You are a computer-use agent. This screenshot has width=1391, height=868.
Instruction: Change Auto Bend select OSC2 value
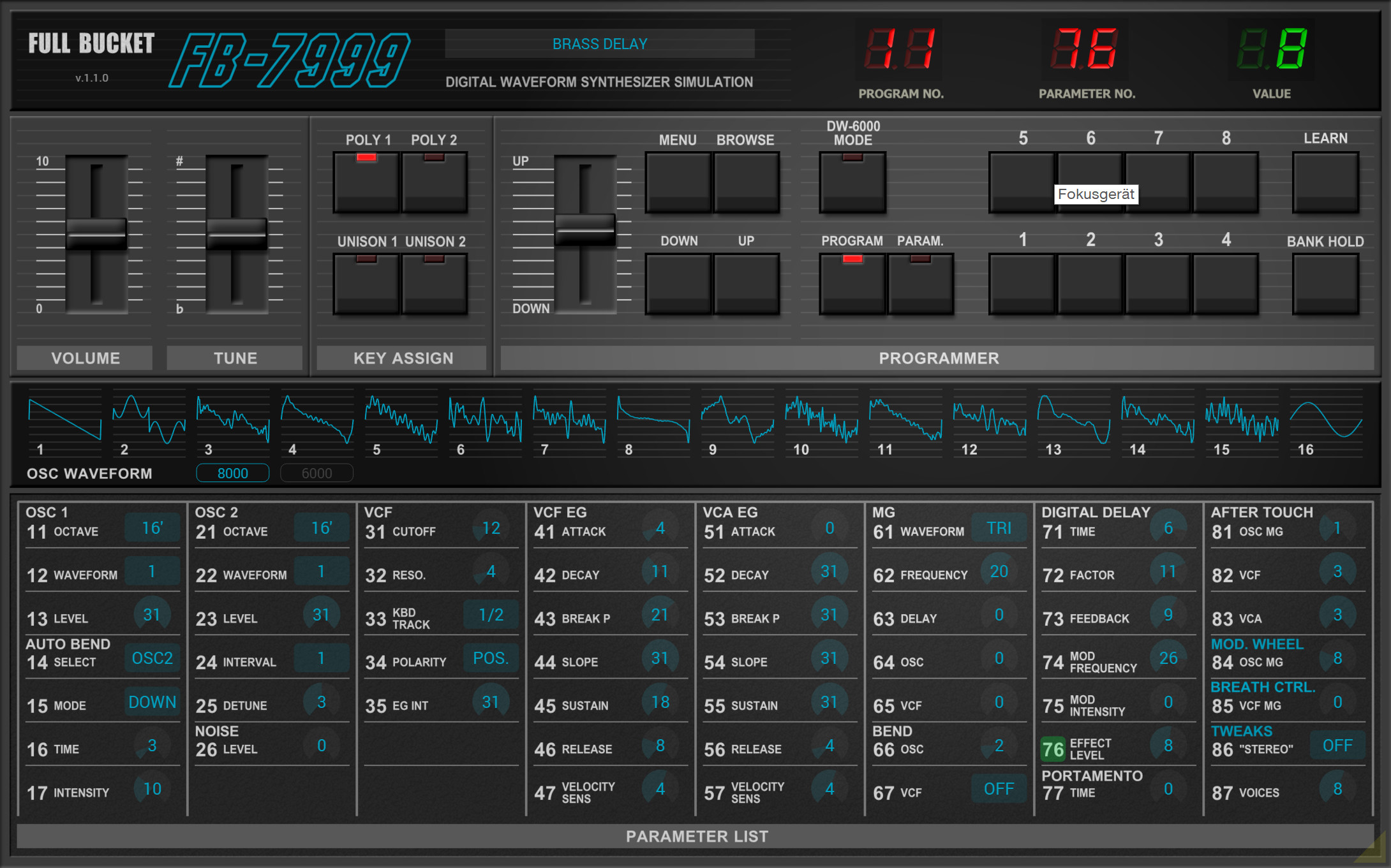[152, 658]
